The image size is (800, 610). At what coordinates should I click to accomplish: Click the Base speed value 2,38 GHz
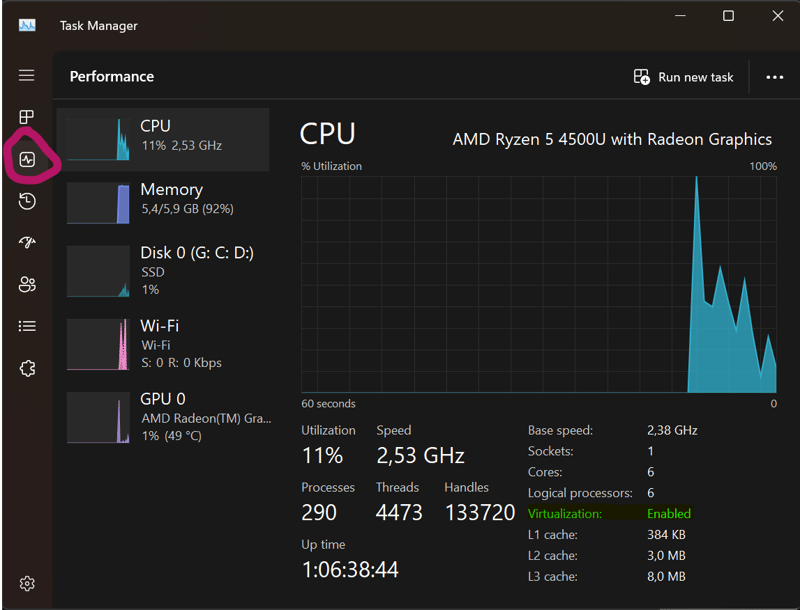point(672,430)
